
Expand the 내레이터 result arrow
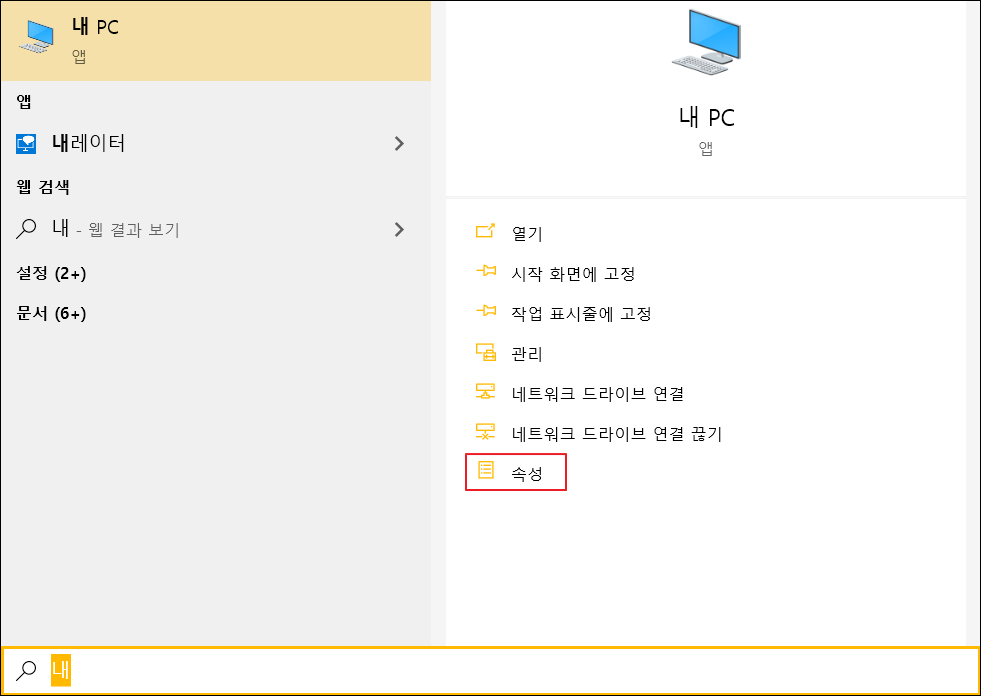coord(399,144)
